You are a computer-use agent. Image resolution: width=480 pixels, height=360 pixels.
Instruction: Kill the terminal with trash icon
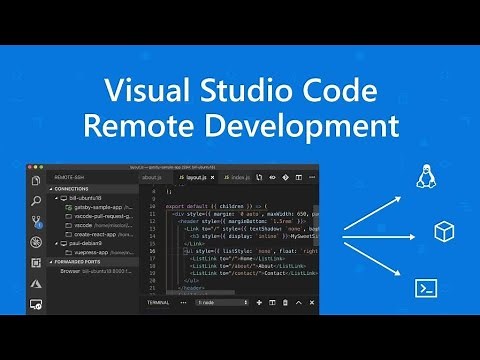285,303
